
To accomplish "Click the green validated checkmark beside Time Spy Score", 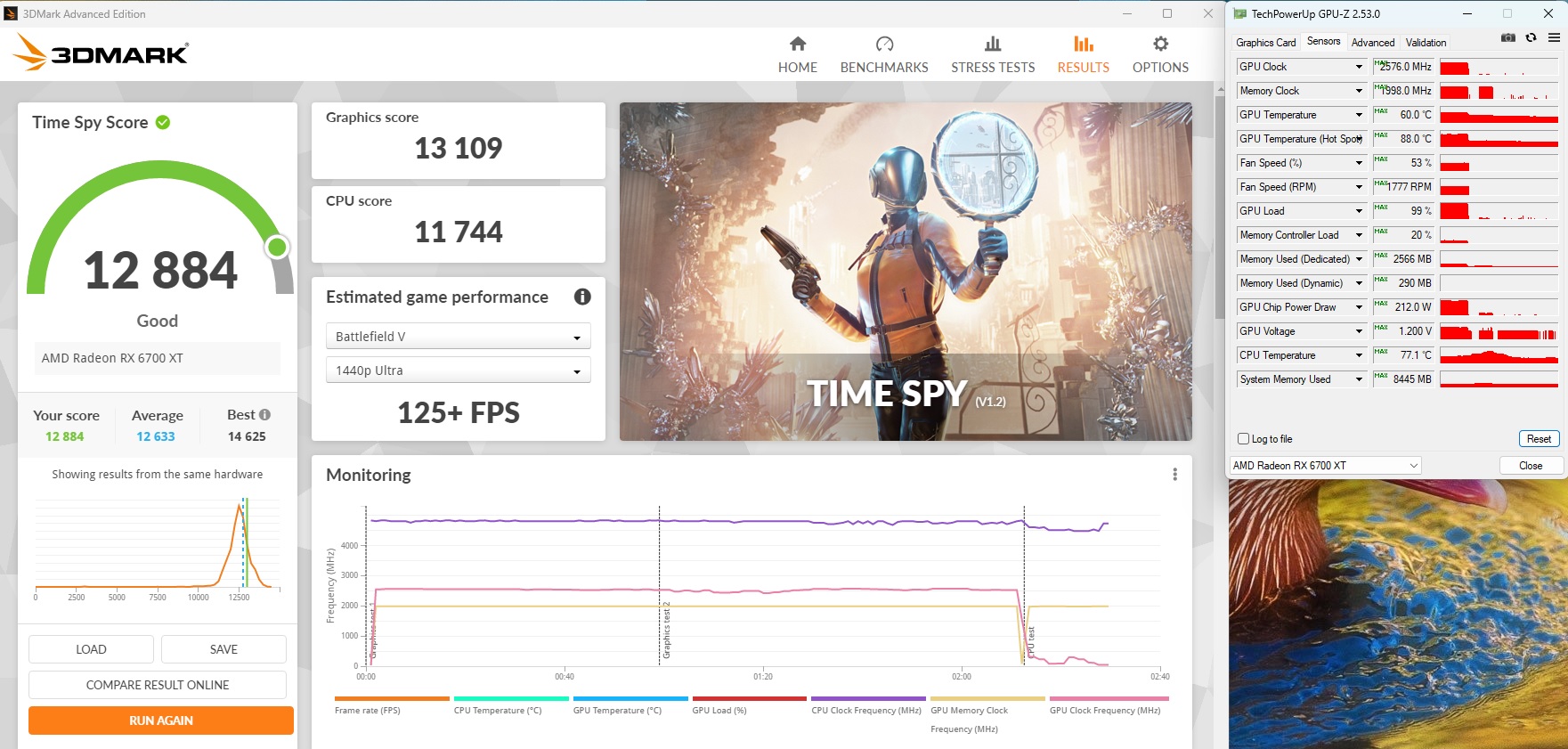I will (163, 122).
